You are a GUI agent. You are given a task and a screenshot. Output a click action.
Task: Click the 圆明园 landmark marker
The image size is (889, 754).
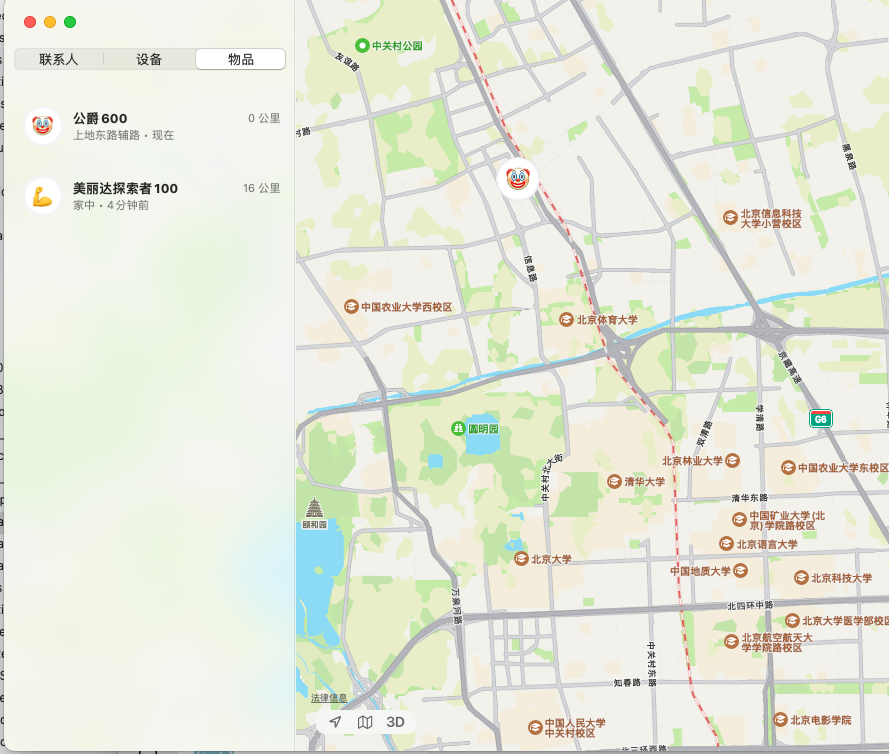pyautogui.click(x=458, y=429)
